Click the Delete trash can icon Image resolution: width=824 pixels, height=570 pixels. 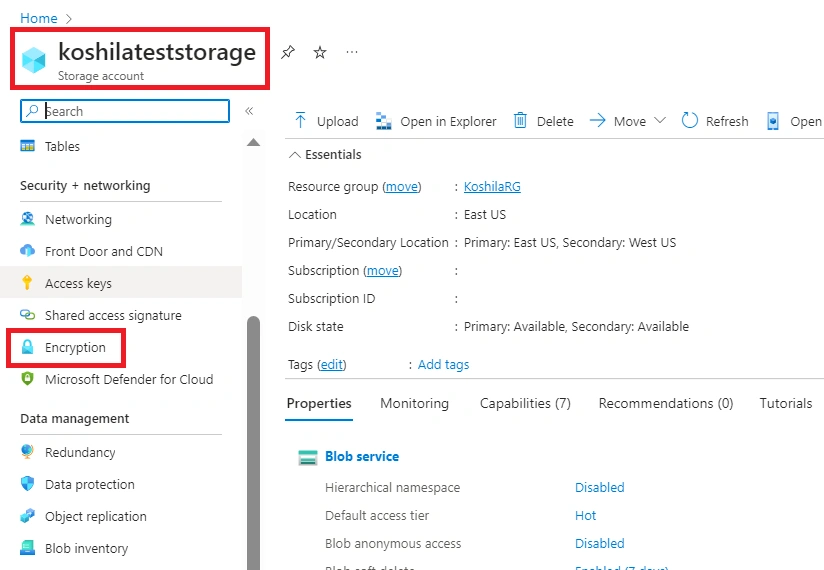[520, 120]
